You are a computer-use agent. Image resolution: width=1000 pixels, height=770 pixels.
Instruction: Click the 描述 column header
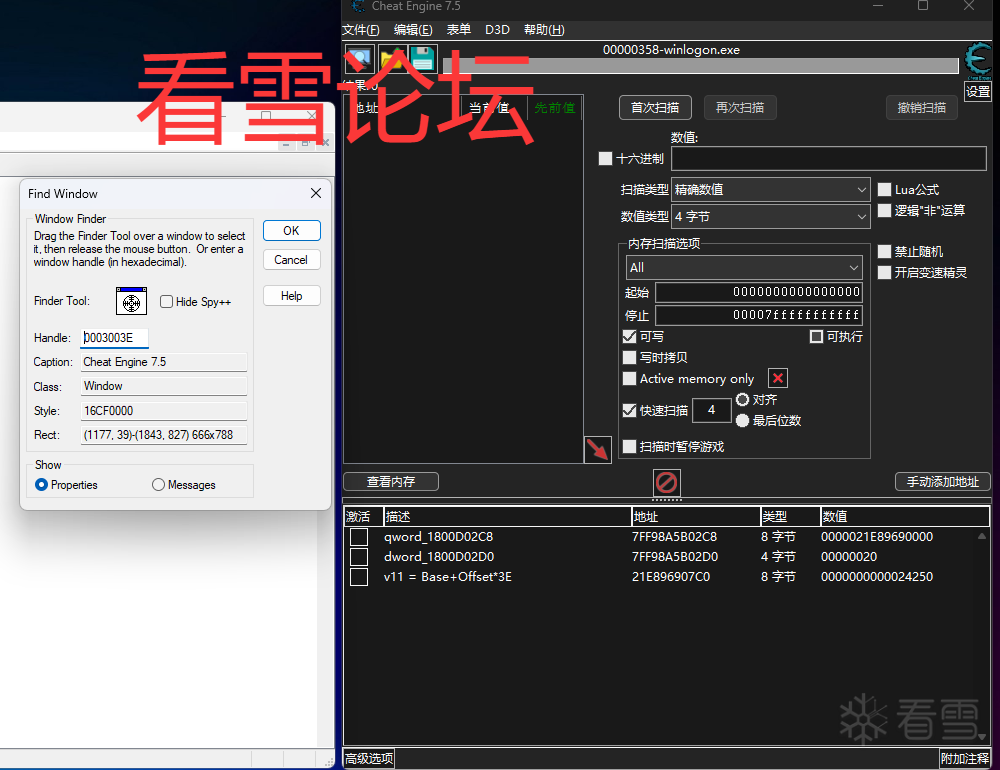point(507,517)
